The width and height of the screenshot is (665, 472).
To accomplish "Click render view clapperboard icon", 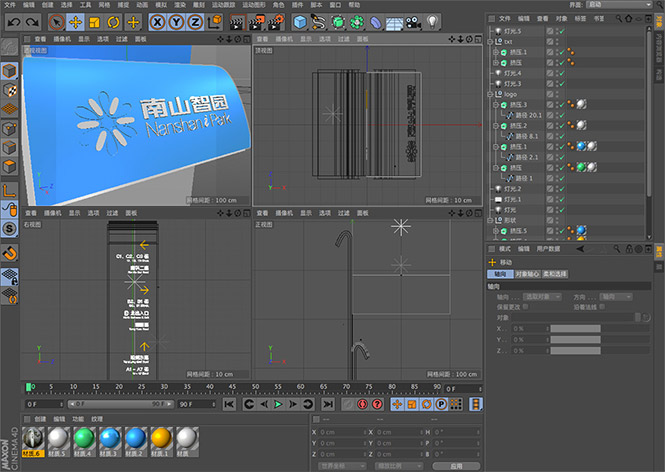I will pyautogui.click(x=237, y=22).
